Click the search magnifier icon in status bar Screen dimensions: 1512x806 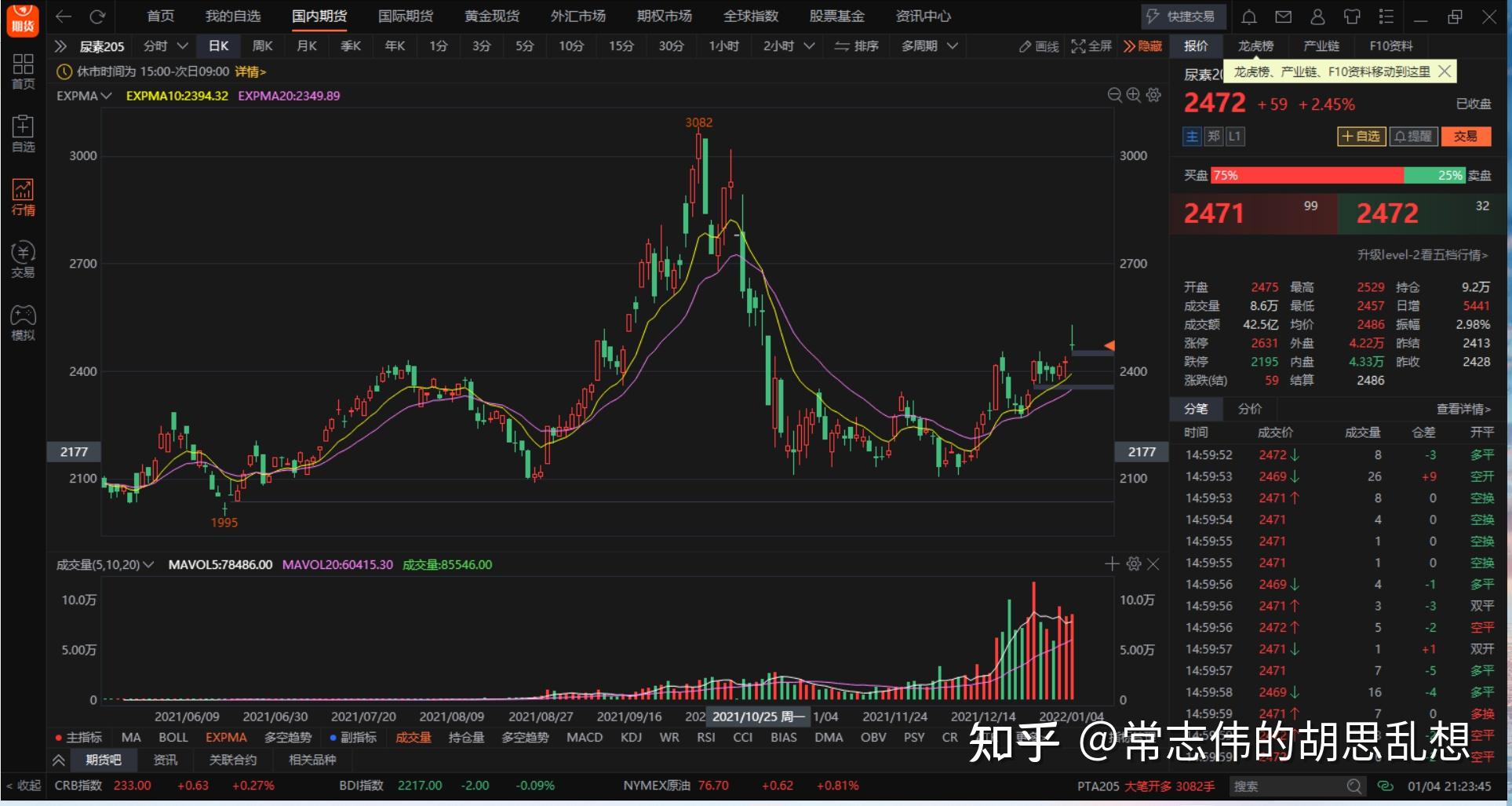pos(1354,786)
